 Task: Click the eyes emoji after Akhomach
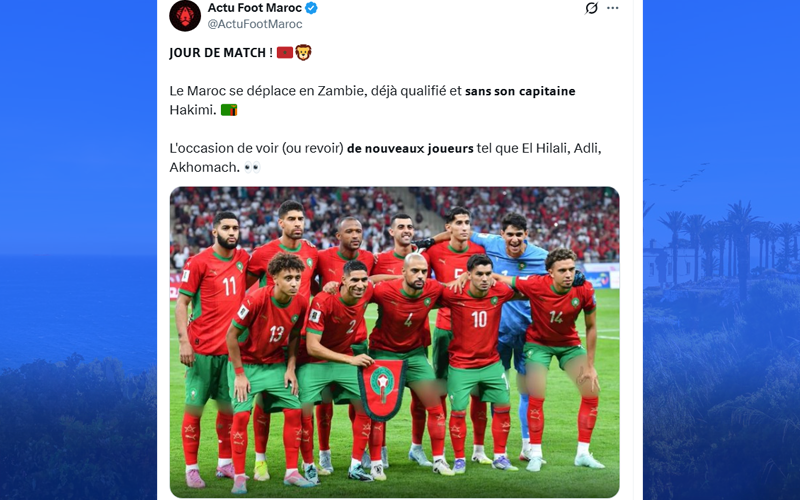coord(252,167)
